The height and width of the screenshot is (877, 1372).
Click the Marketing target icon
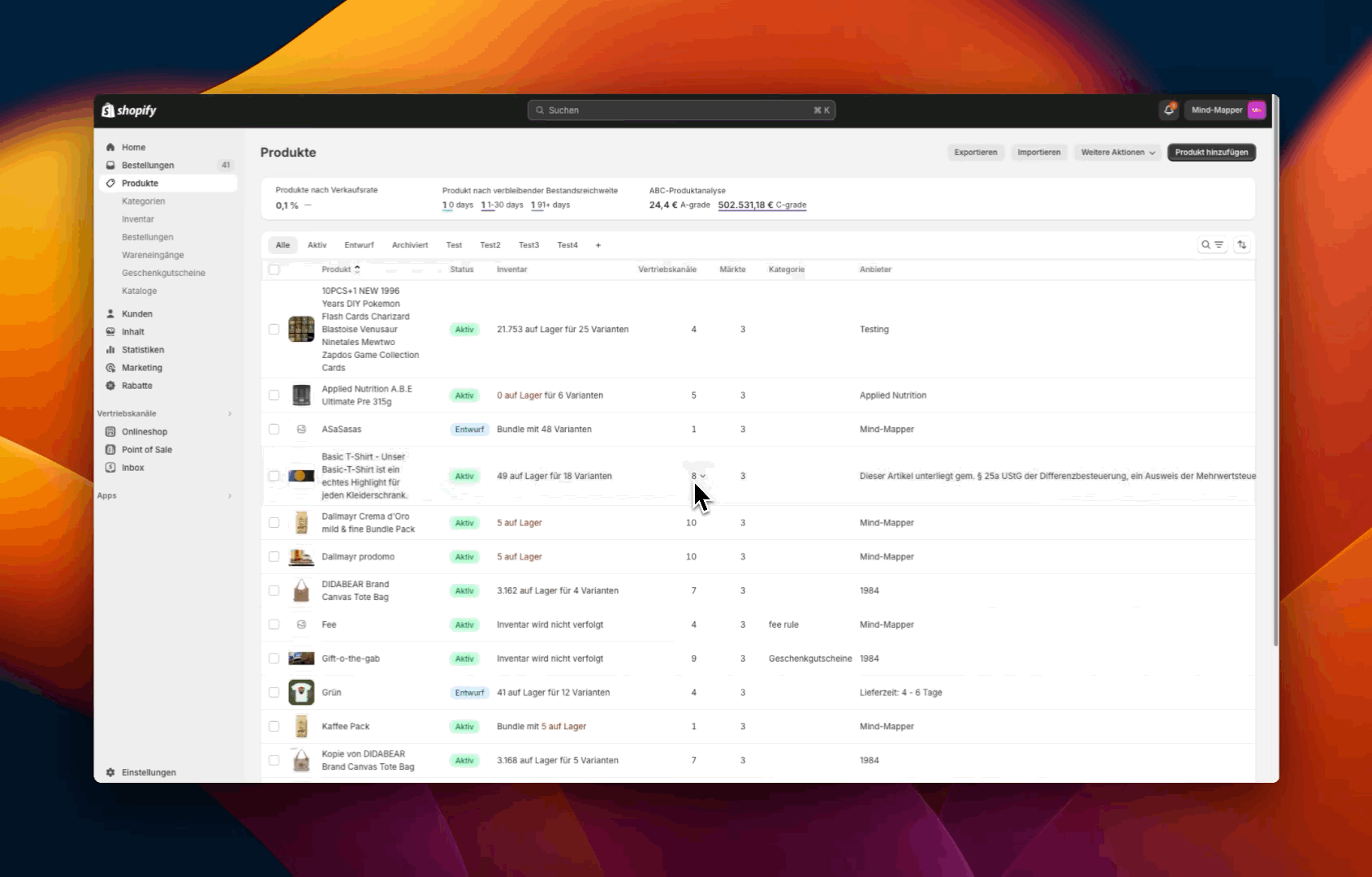(110, 367)
